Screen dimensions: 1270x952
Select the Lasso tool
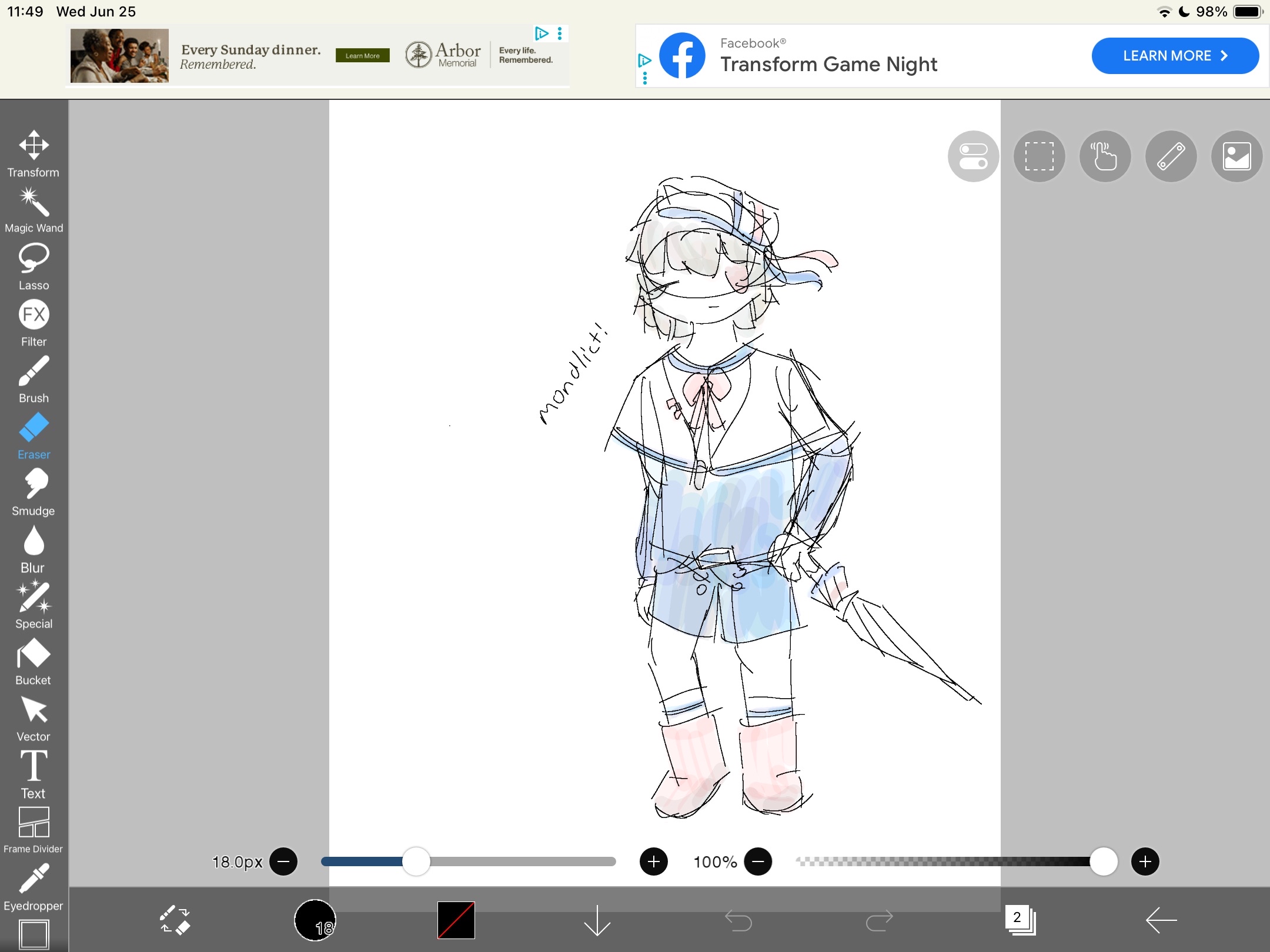[34, 267]
